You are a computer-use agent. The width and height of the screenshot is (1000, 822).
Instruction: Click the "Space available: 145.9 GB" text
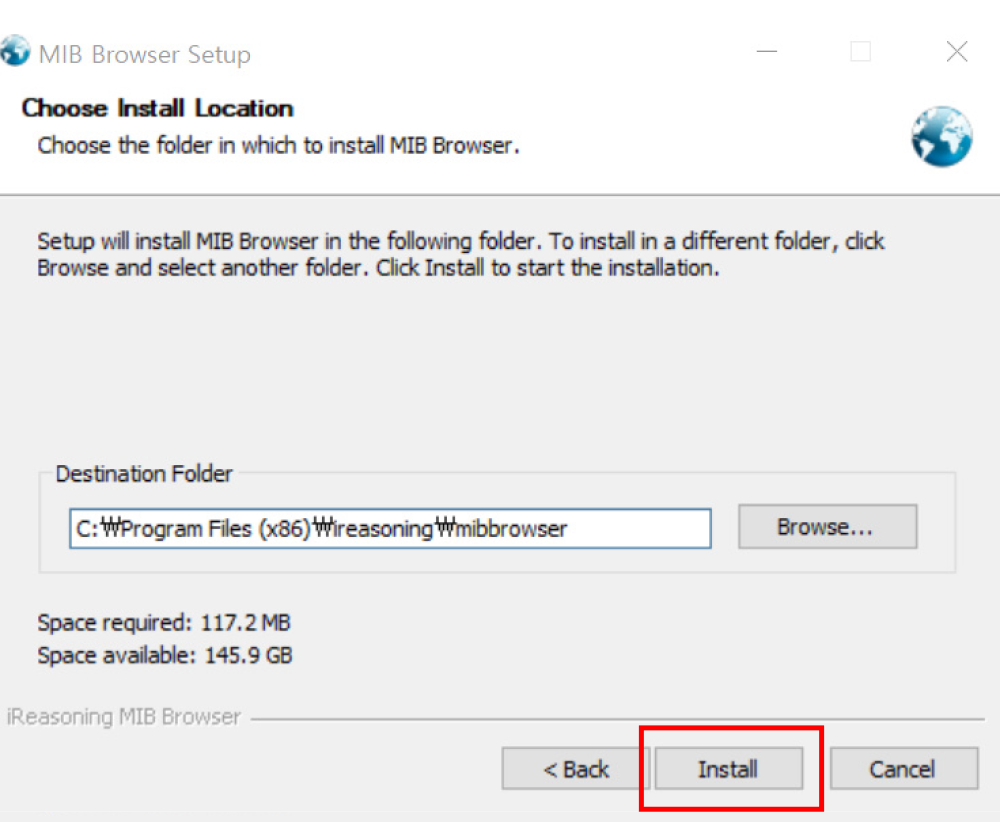click(x=165, y=656)
